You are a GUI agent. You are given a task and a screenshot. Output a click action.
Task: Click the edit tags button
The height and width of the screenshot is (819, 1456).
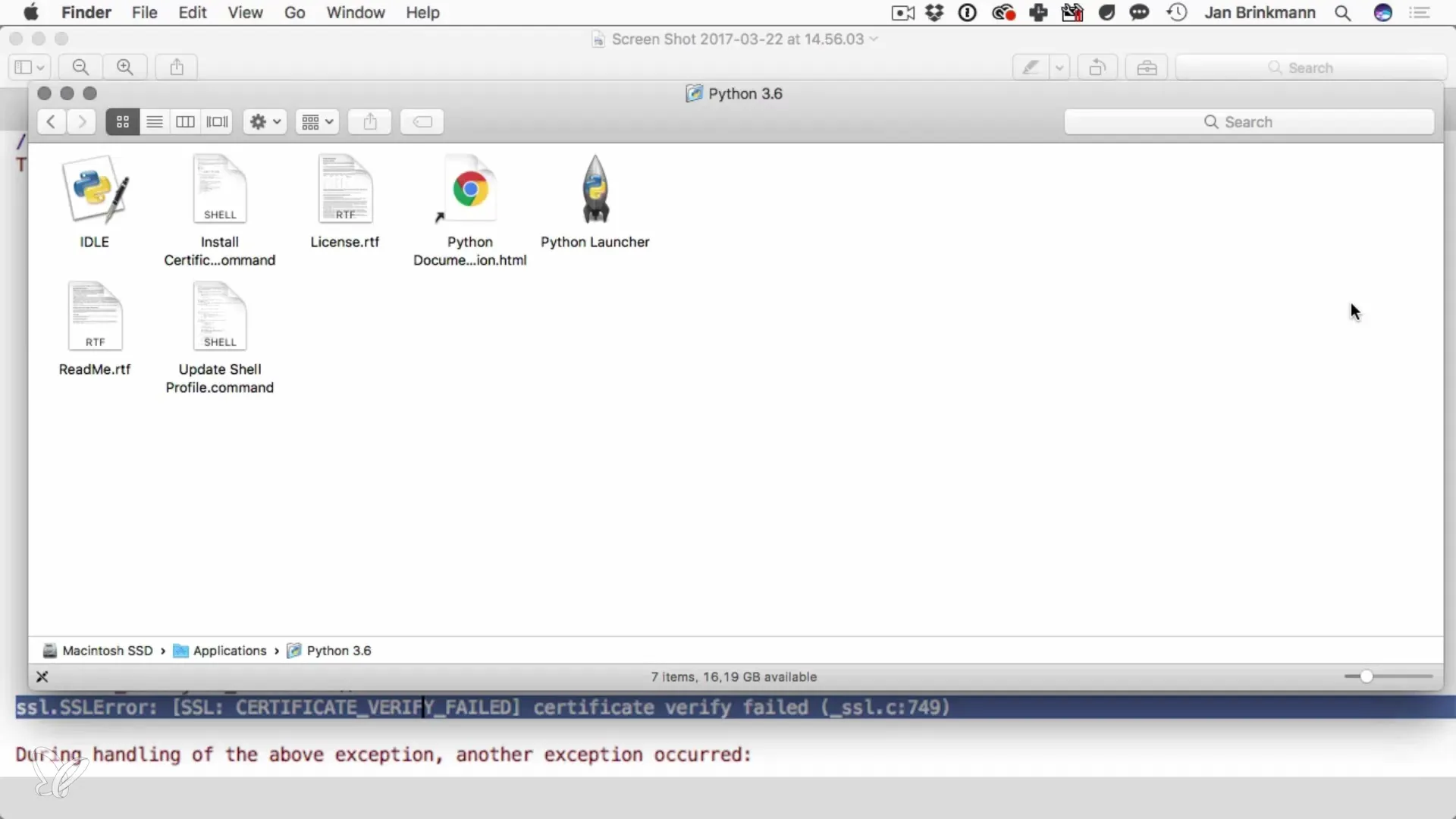pos(422,122)
